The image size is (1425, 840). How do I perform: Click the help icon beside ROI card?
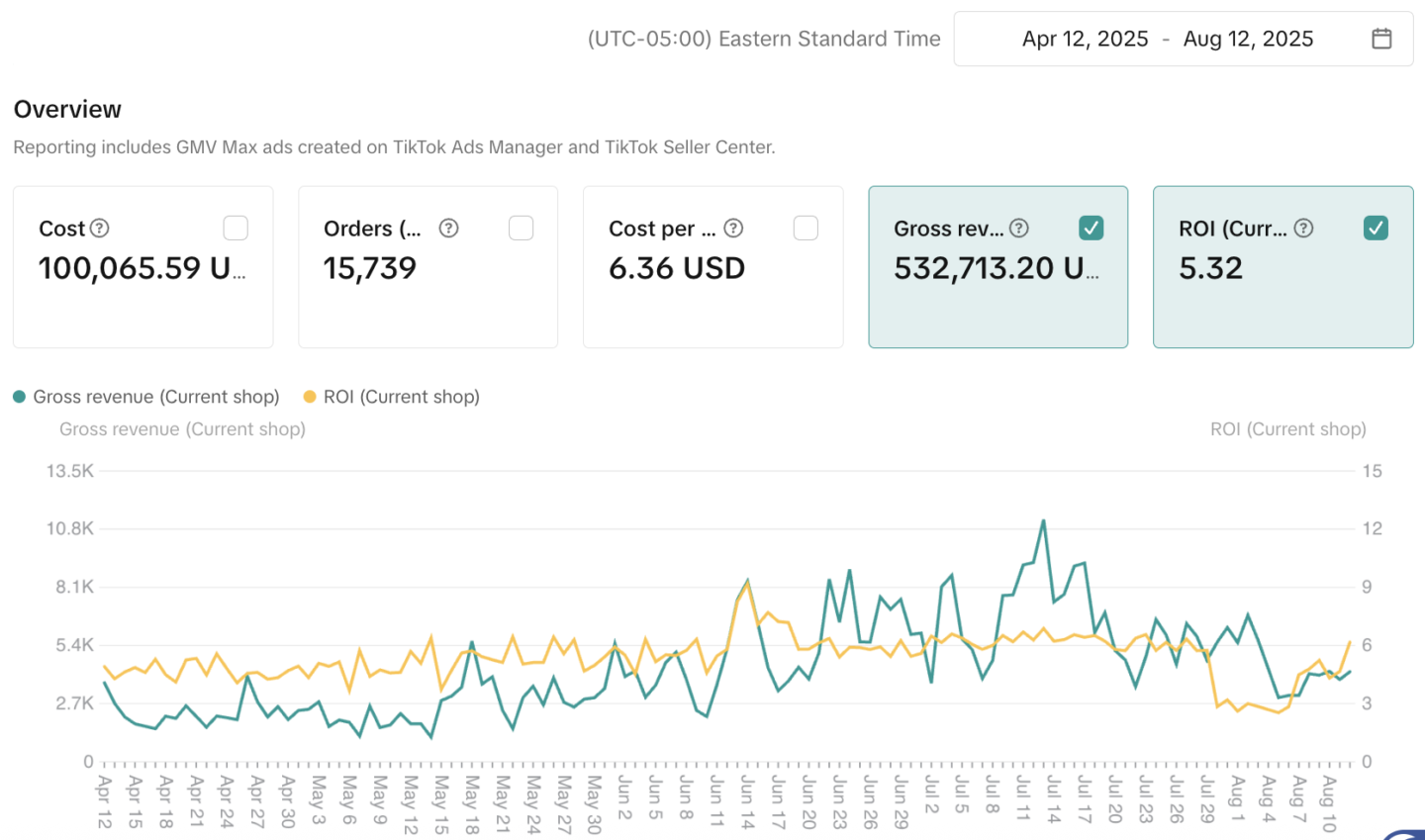pos(1304,229)
